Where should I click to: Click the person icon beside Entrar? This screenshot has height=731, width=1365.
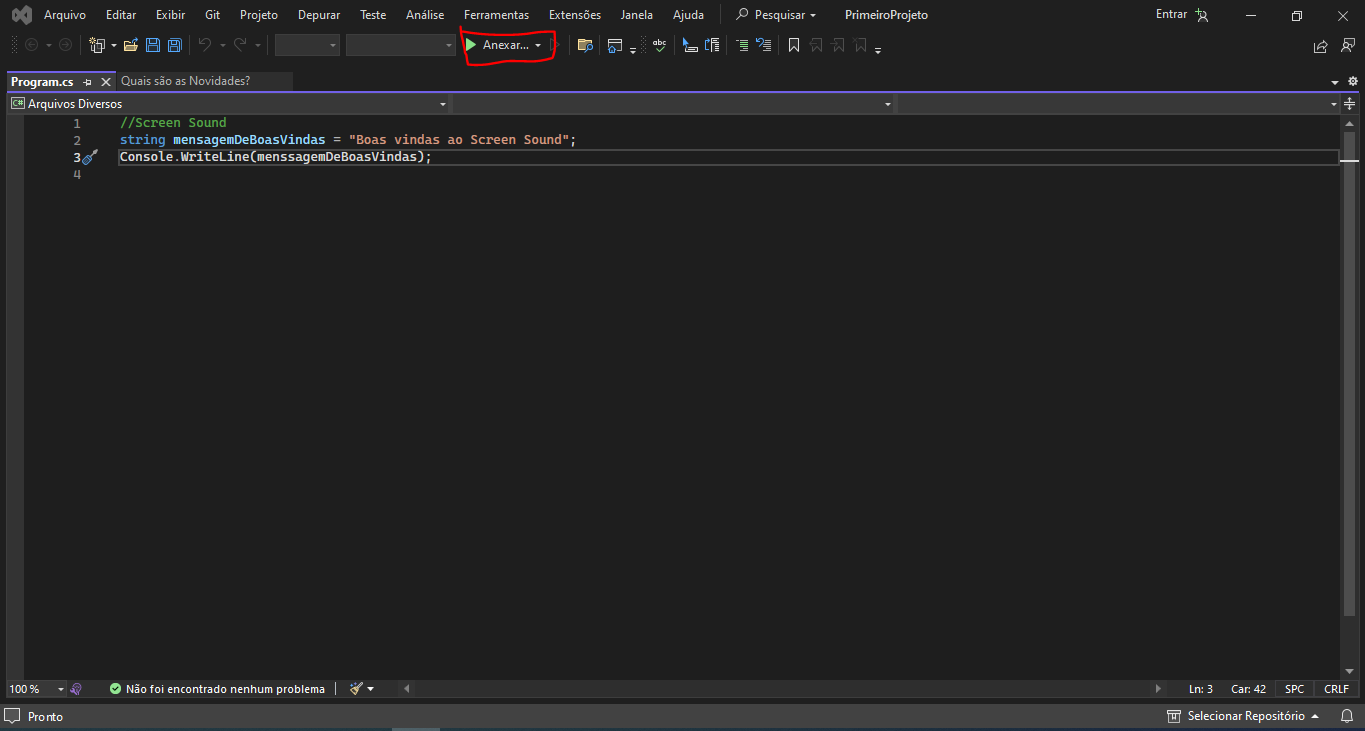pyautogui.click(x=1201, y=15)
